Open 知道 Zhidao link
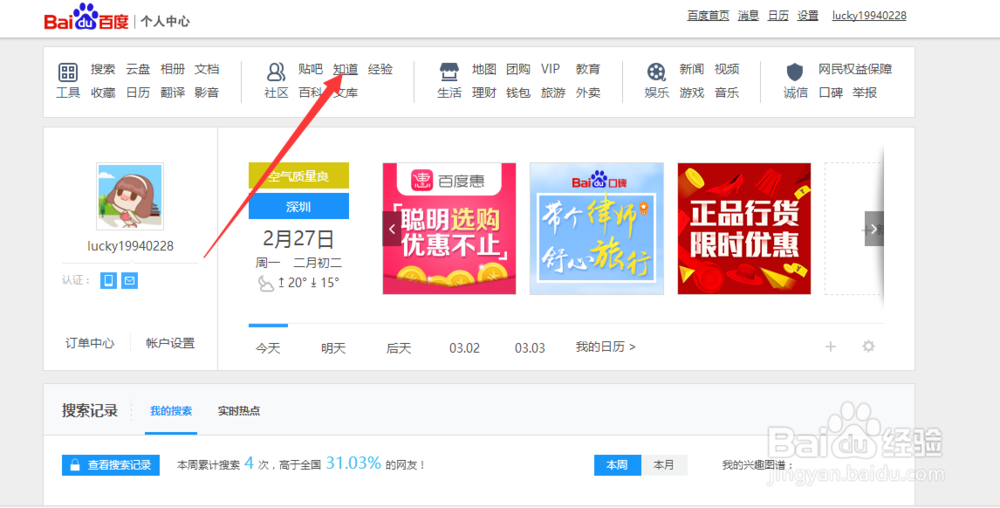 pyautogui.click(x=346, y=69)
